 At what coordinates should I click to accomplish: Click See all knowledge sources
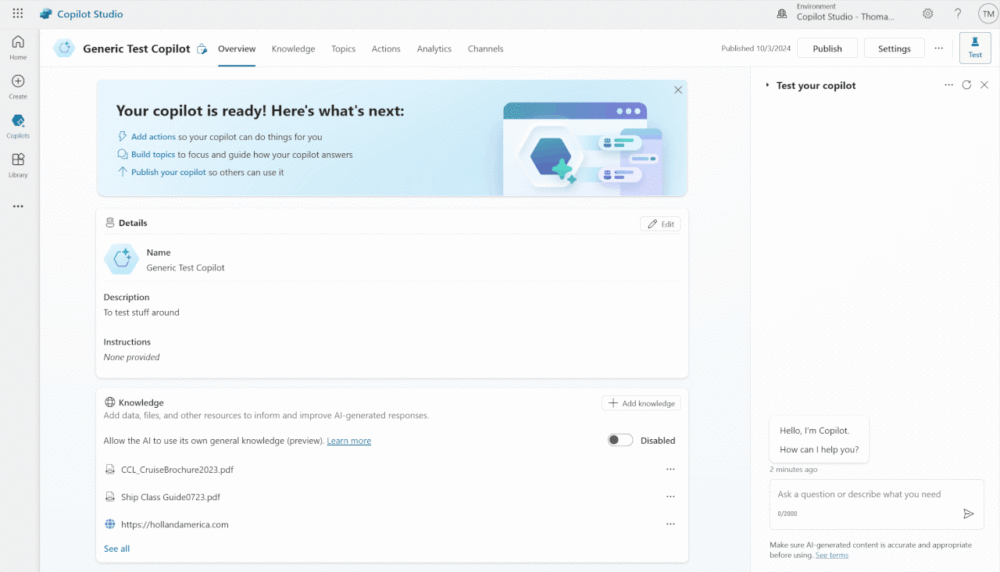point(117,548)
